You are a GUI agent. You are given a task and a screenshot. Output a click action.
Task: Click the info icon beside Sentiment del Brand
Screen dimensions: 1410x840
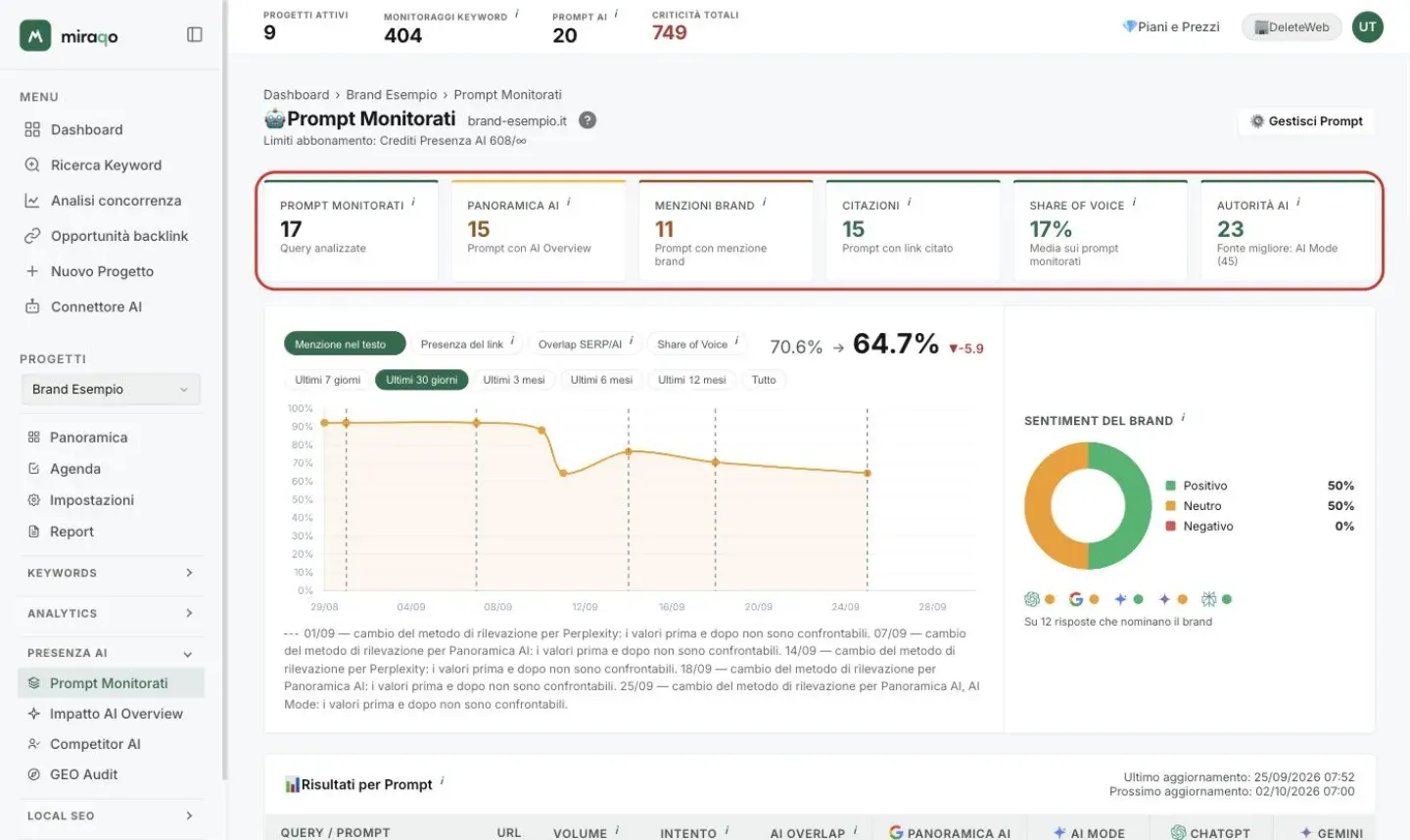click(x=1183, y=418)
